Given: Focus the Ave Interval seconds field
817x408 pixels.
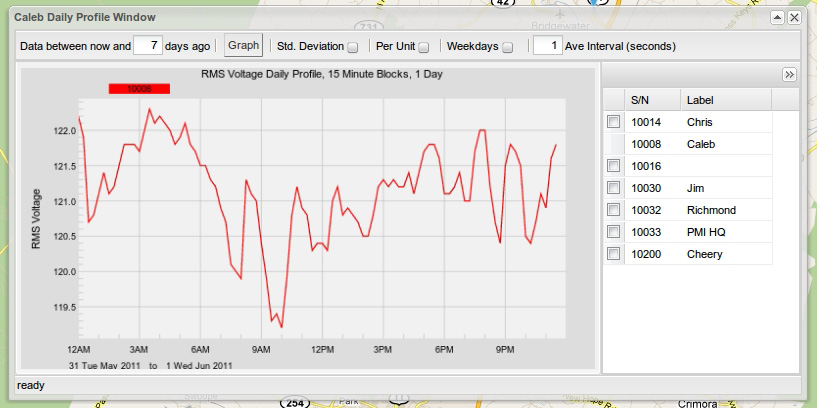Looking at the screenshot, I should [x=546, y=46].
